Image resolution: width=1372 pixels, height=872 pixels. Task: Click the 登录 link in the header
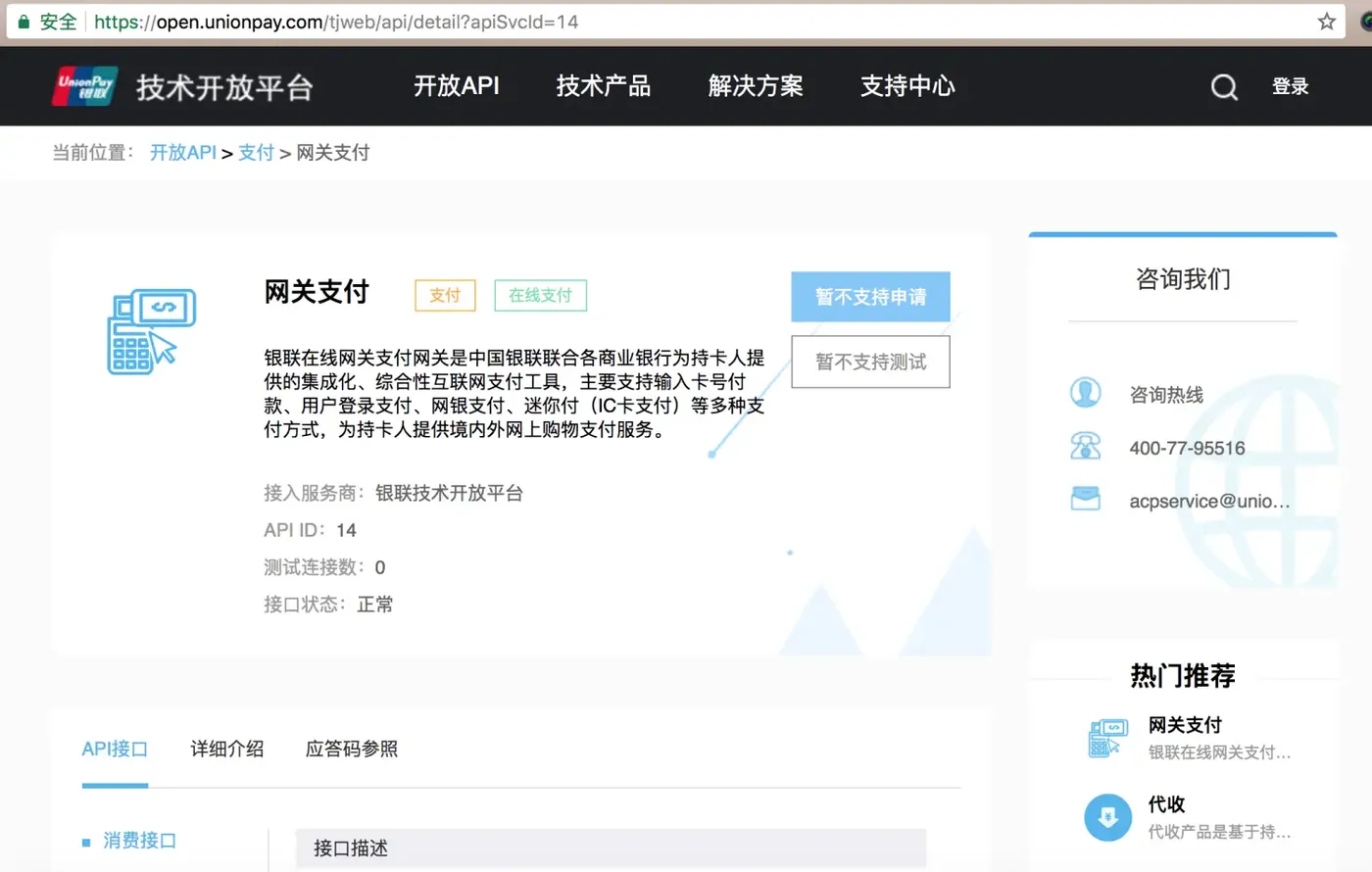(1290, 86)
